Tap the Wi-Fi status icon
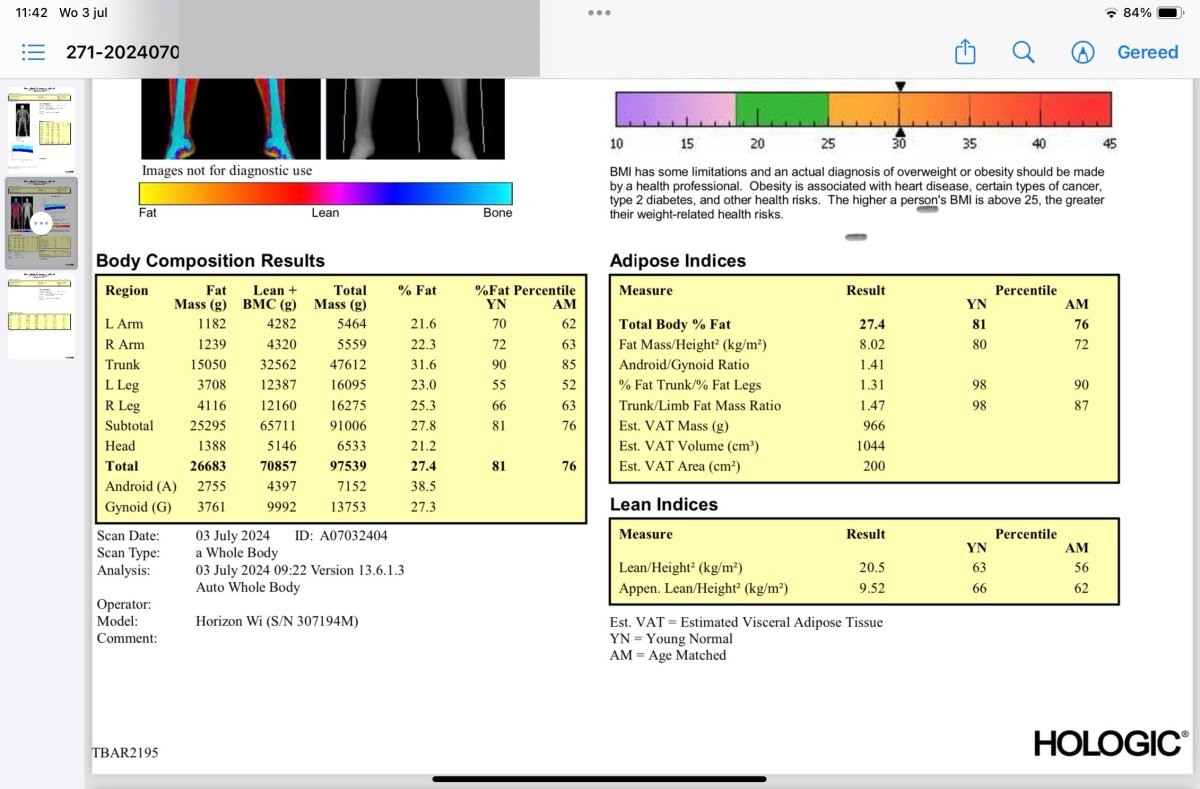This screenshot has width=1200, height=789. (1110, 13)
